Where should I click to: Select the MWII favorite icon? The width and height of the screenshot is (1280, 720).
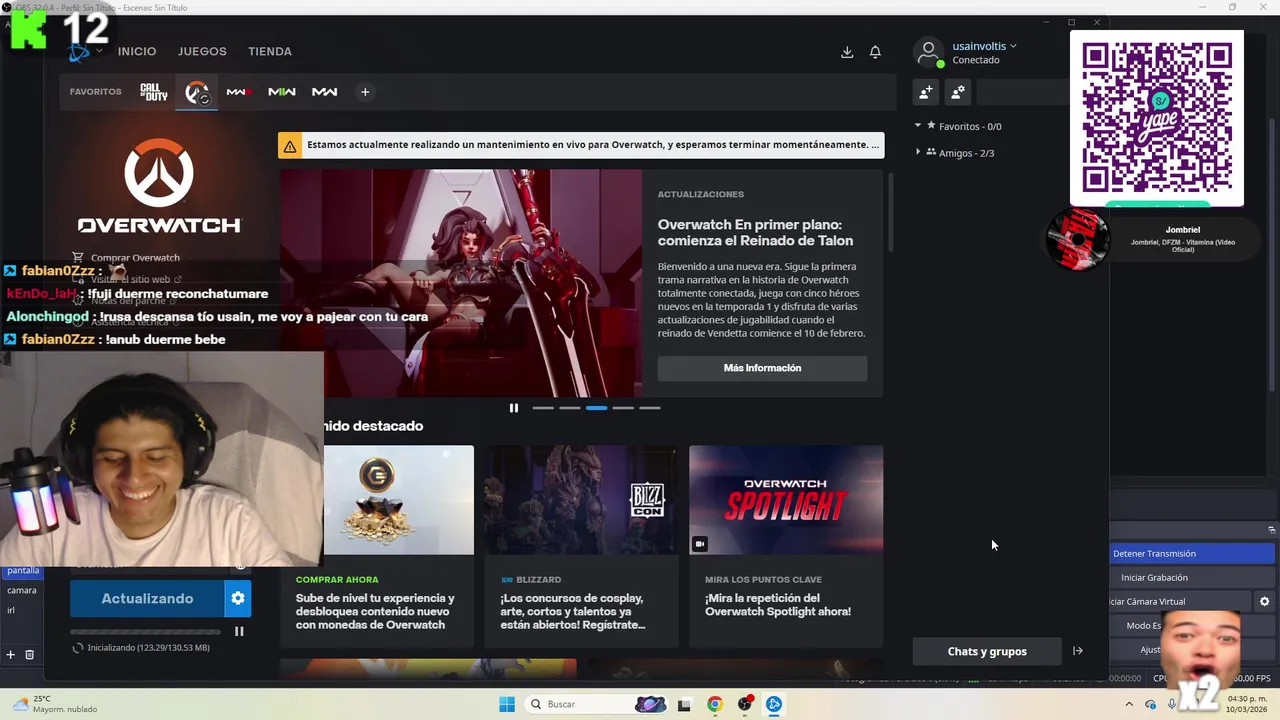click(x=282, y=92)
